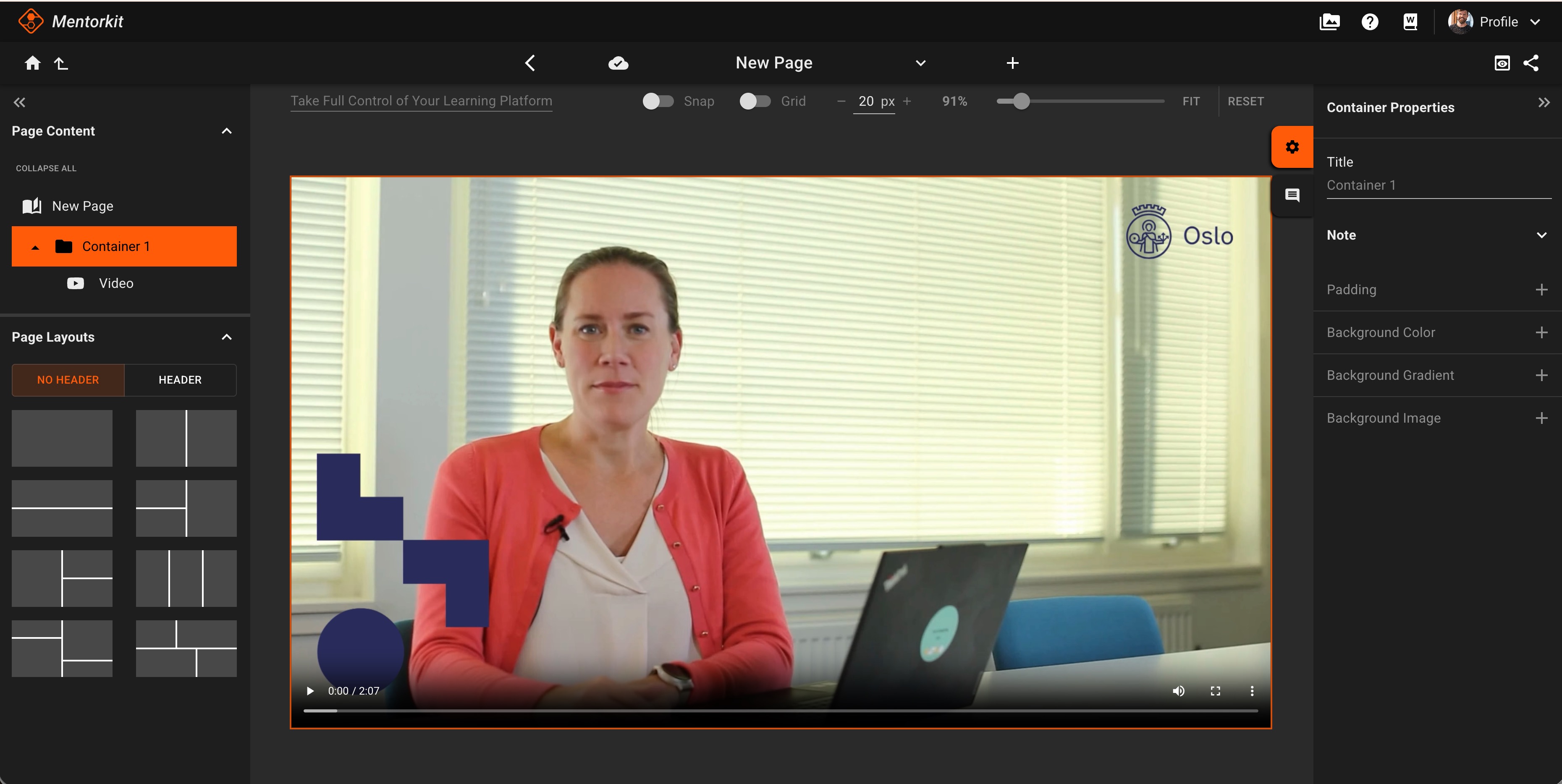The height and width of the screenshot is (784, 1562).
Task: Enable the Grid toggle
Action: pos(755,101)
